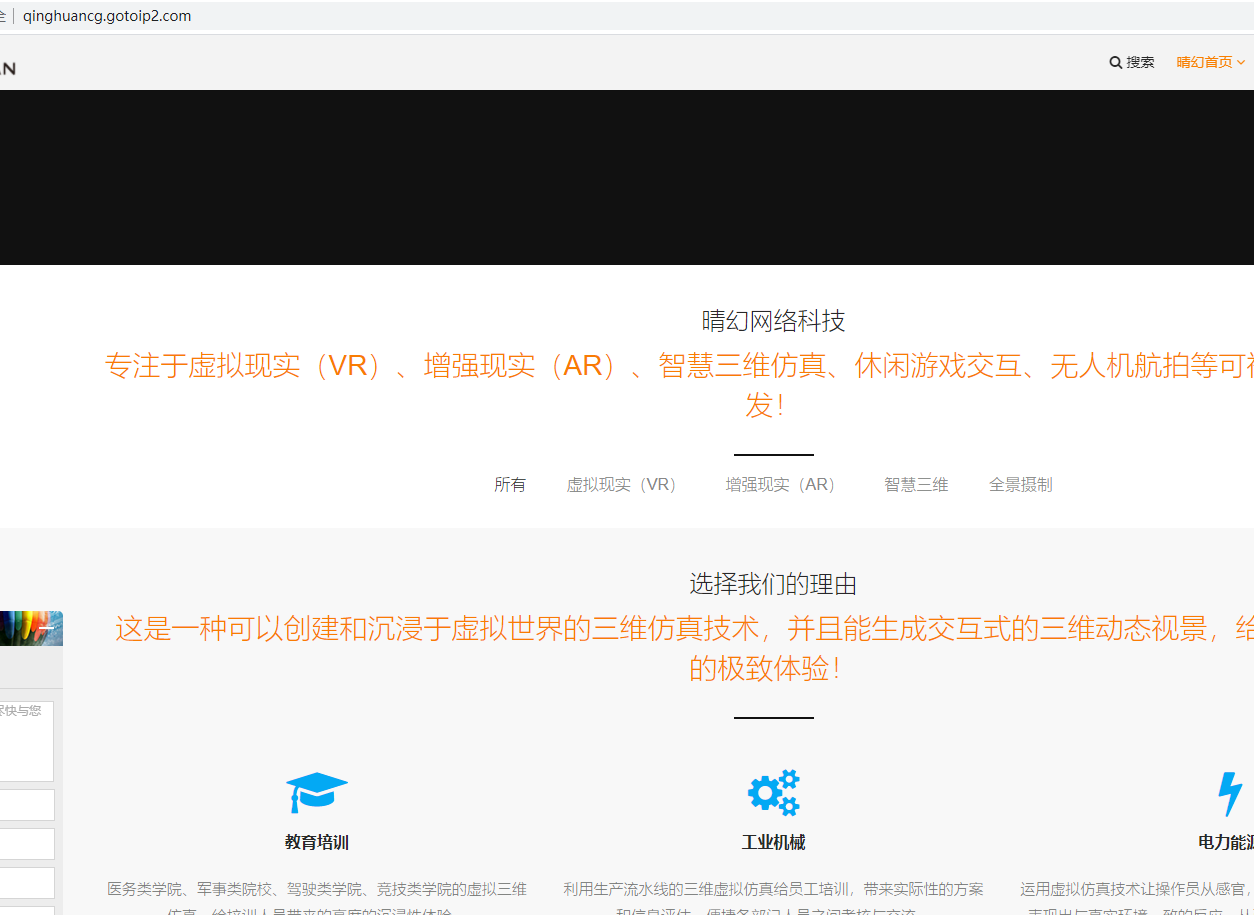Filter by 智慧三维 tab

(915, 485)
